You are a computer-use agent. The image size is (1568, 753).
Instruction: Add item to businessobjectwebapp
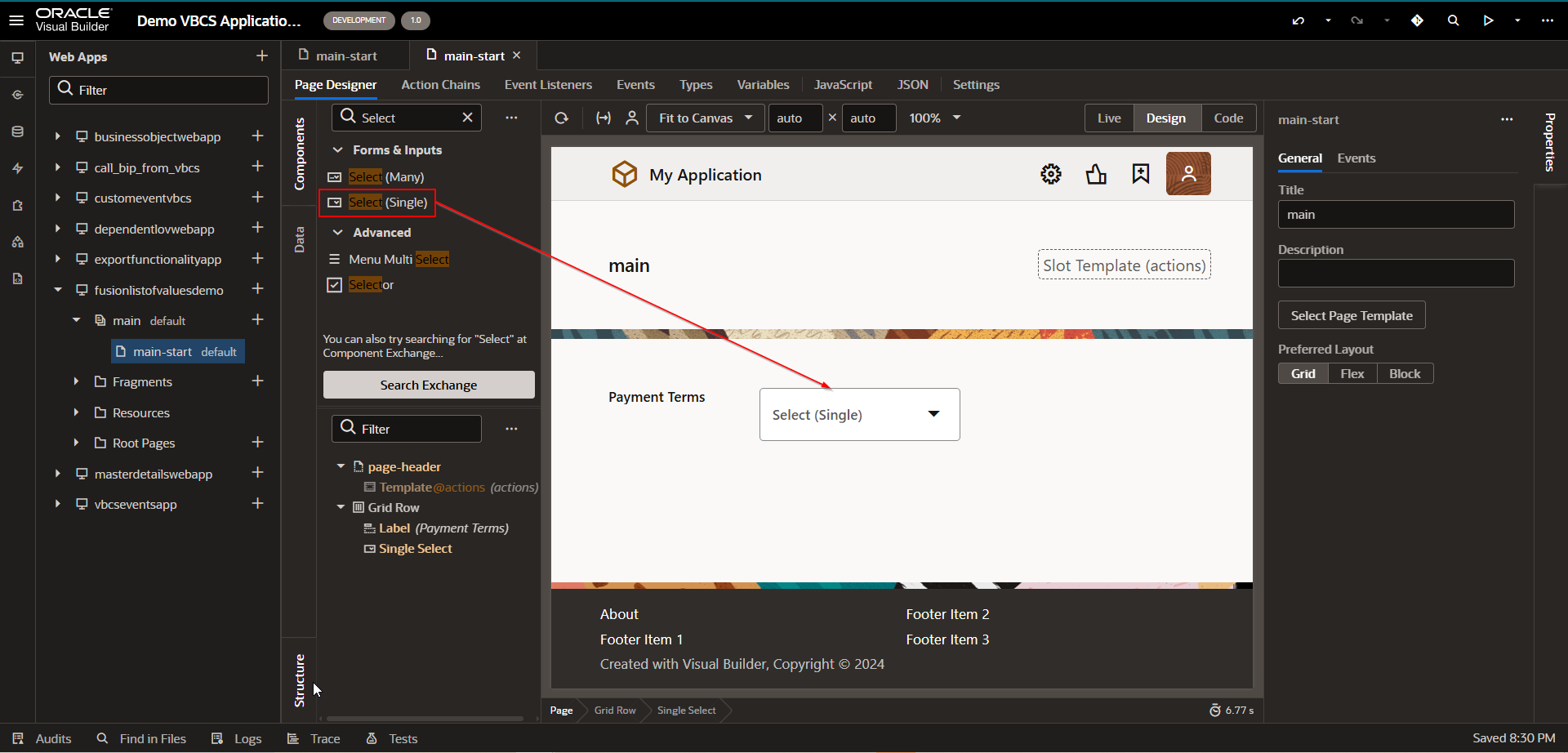click(257, 136)
